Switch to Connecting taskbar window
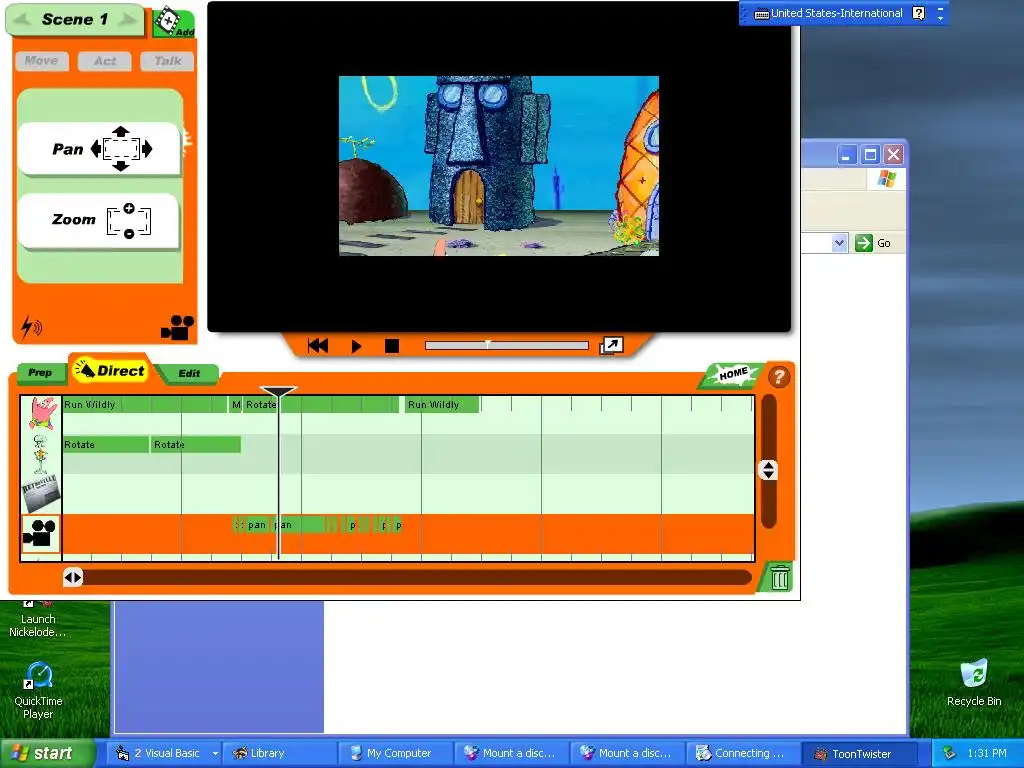Image resolution: width=1024 pixels, height=768 pixels. pyautogui.click(x=744, y=754)
